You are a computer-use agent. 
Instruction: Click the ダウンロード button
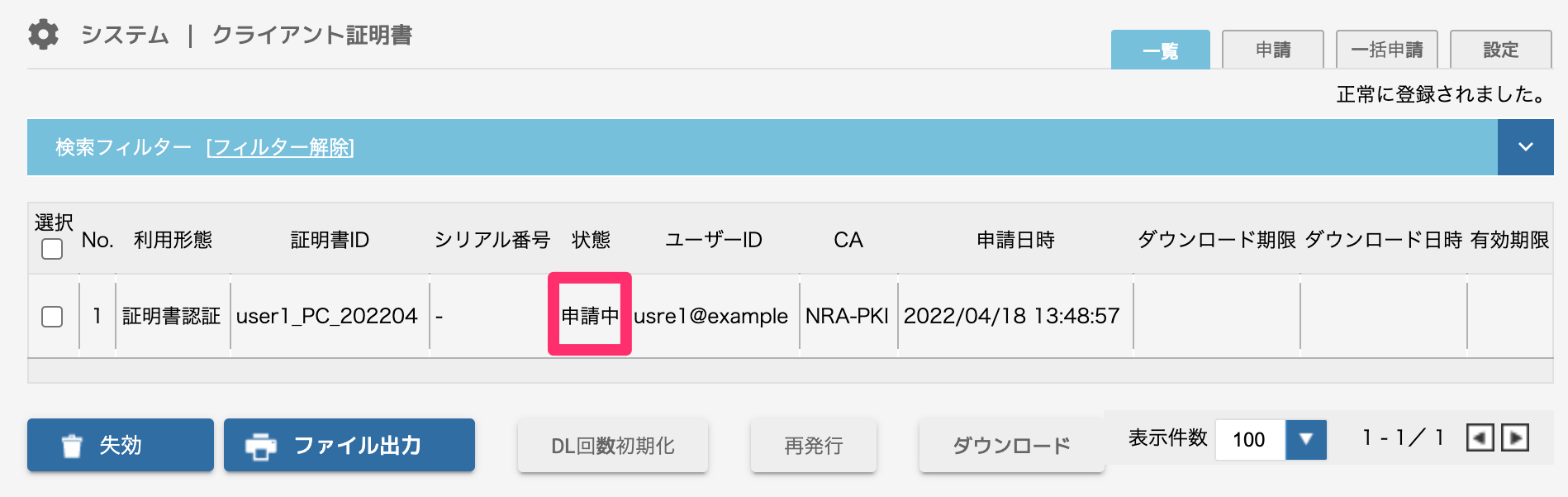1012,446
